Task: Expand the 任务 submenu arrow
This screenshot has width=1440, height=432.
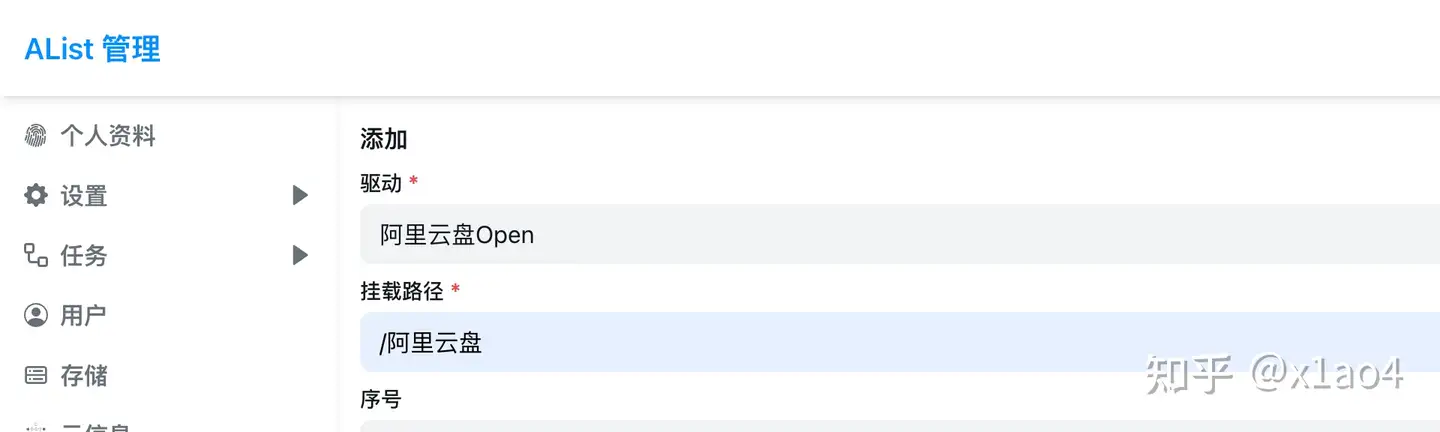Action: 300,256
